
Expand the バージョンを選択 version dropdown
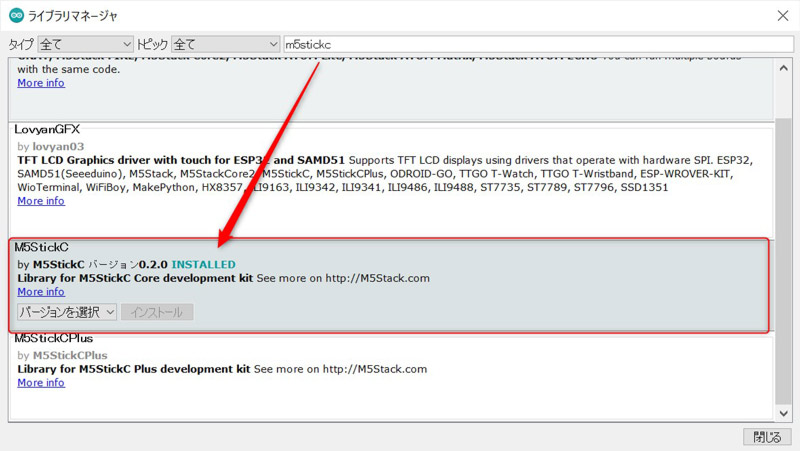[x=67, y=312]
